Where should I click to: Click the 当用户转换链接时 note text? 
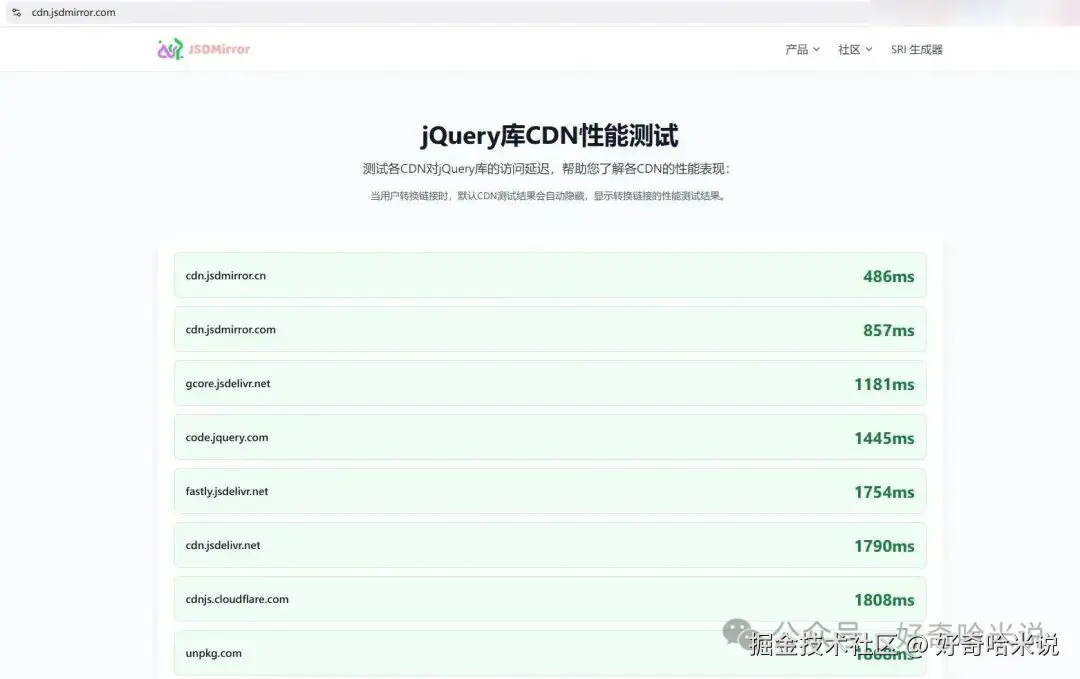(548, 196)
